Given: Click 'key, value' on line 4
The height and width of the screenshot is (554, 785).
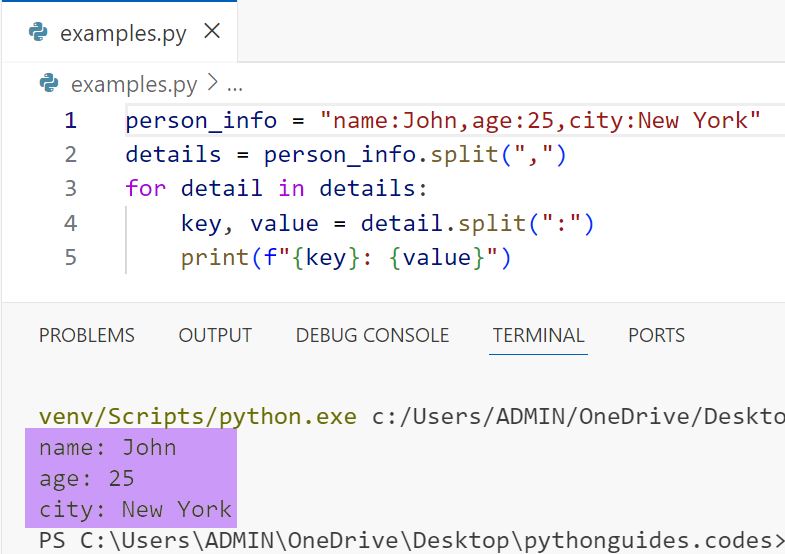Looking at the screenshot, I should [x=250, y=224].
